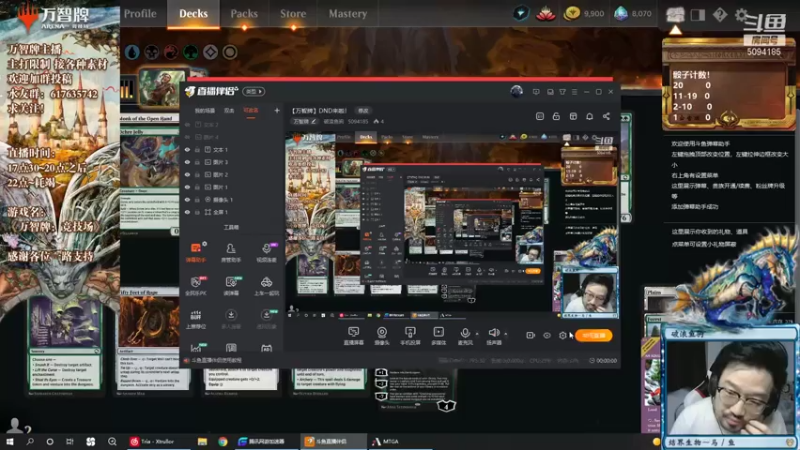The image size is (800, 450).
Task: Hide the 全屏 1 fullscreen source
Action: [x=187, y=212]
